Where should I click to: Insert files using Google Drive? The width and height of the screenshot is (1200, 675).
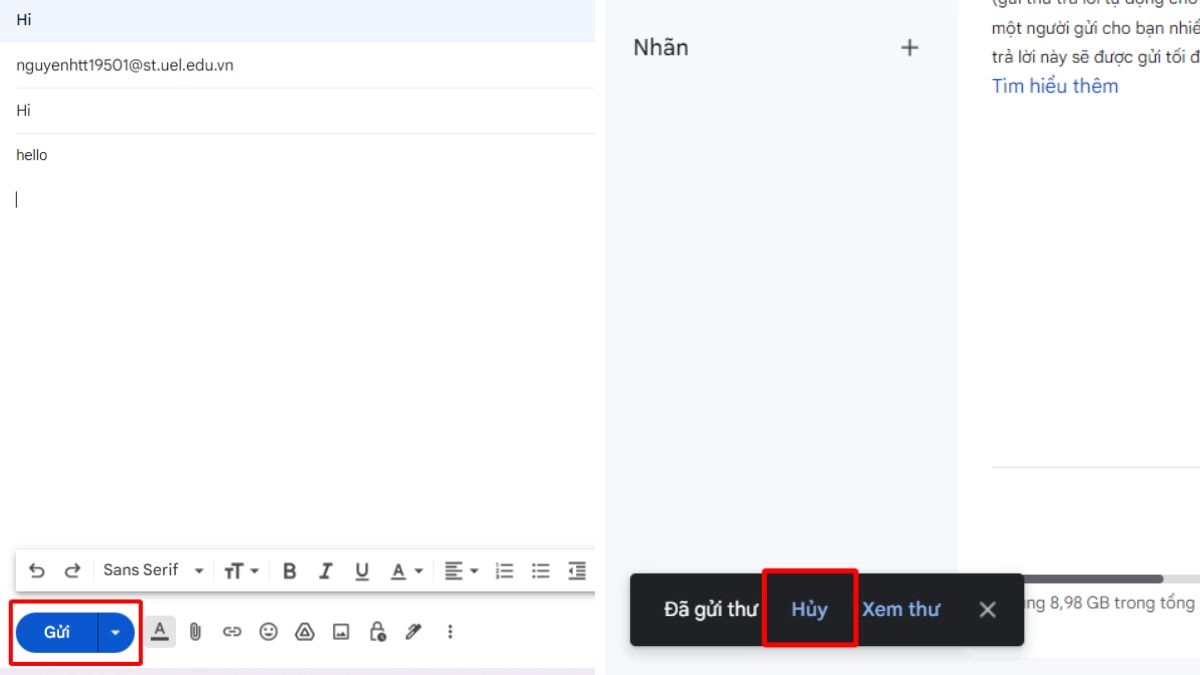[x=305, y=631]
